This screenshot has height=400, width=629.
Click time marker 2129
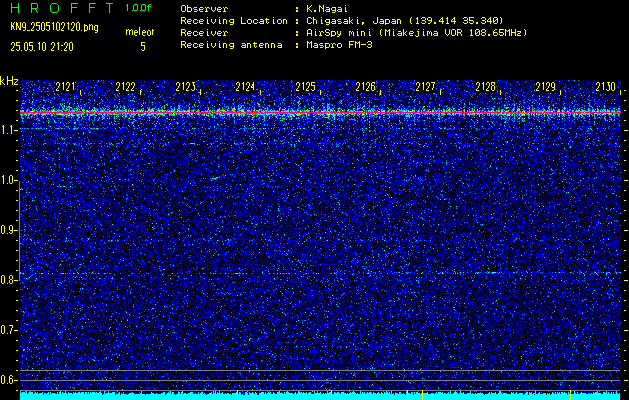coord(546,87)
